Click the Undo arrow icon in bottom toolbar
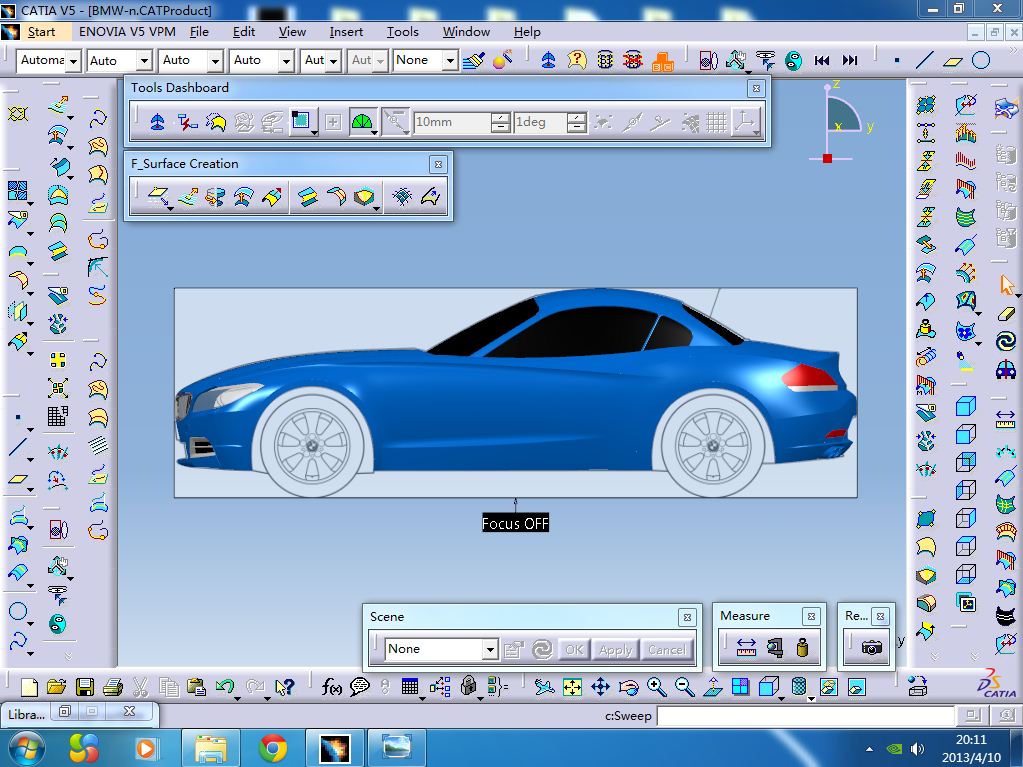The width and height of the screenshot is (1023, 767). coord(224,687)
